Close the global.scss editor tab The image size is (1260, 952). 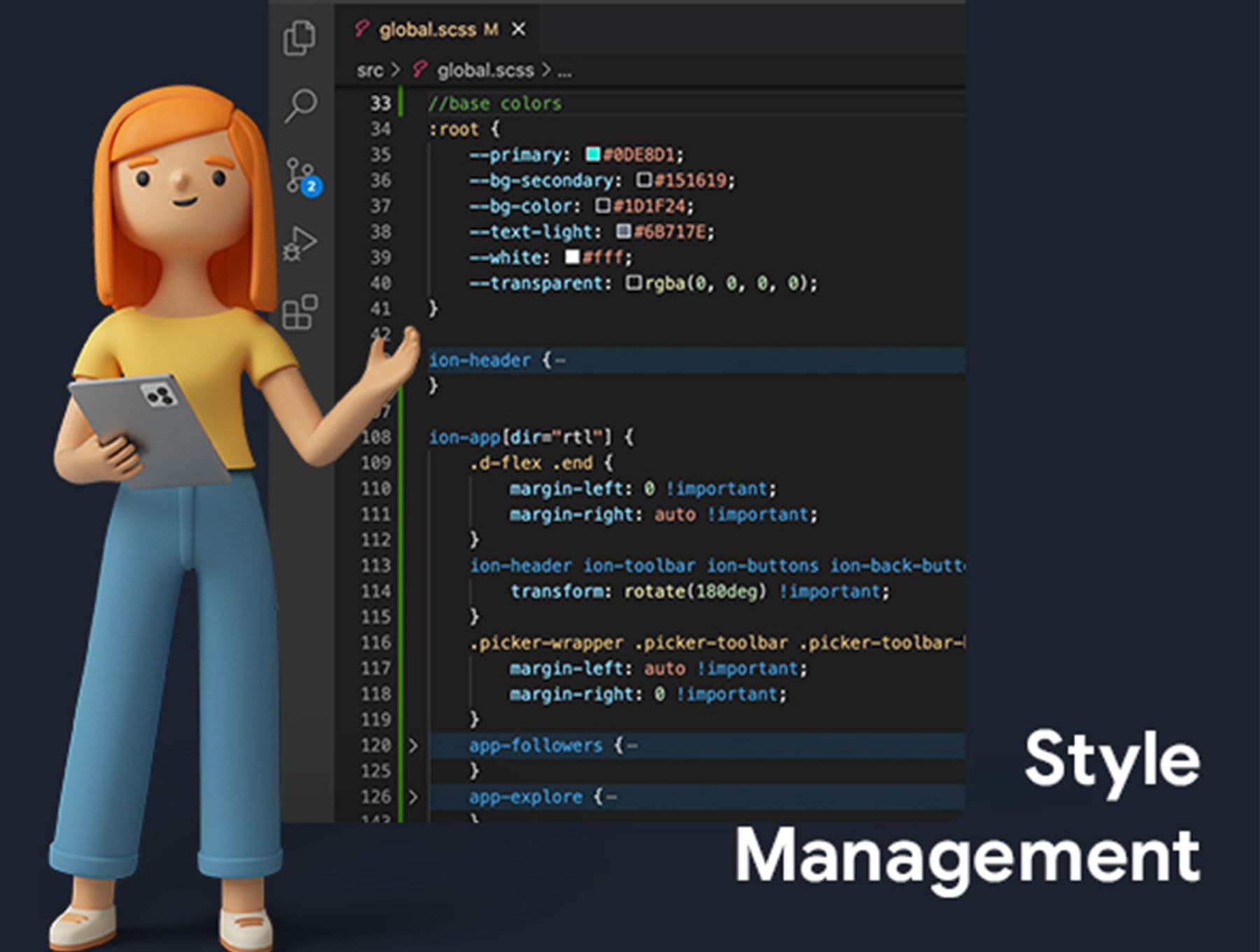pos(518,29)
